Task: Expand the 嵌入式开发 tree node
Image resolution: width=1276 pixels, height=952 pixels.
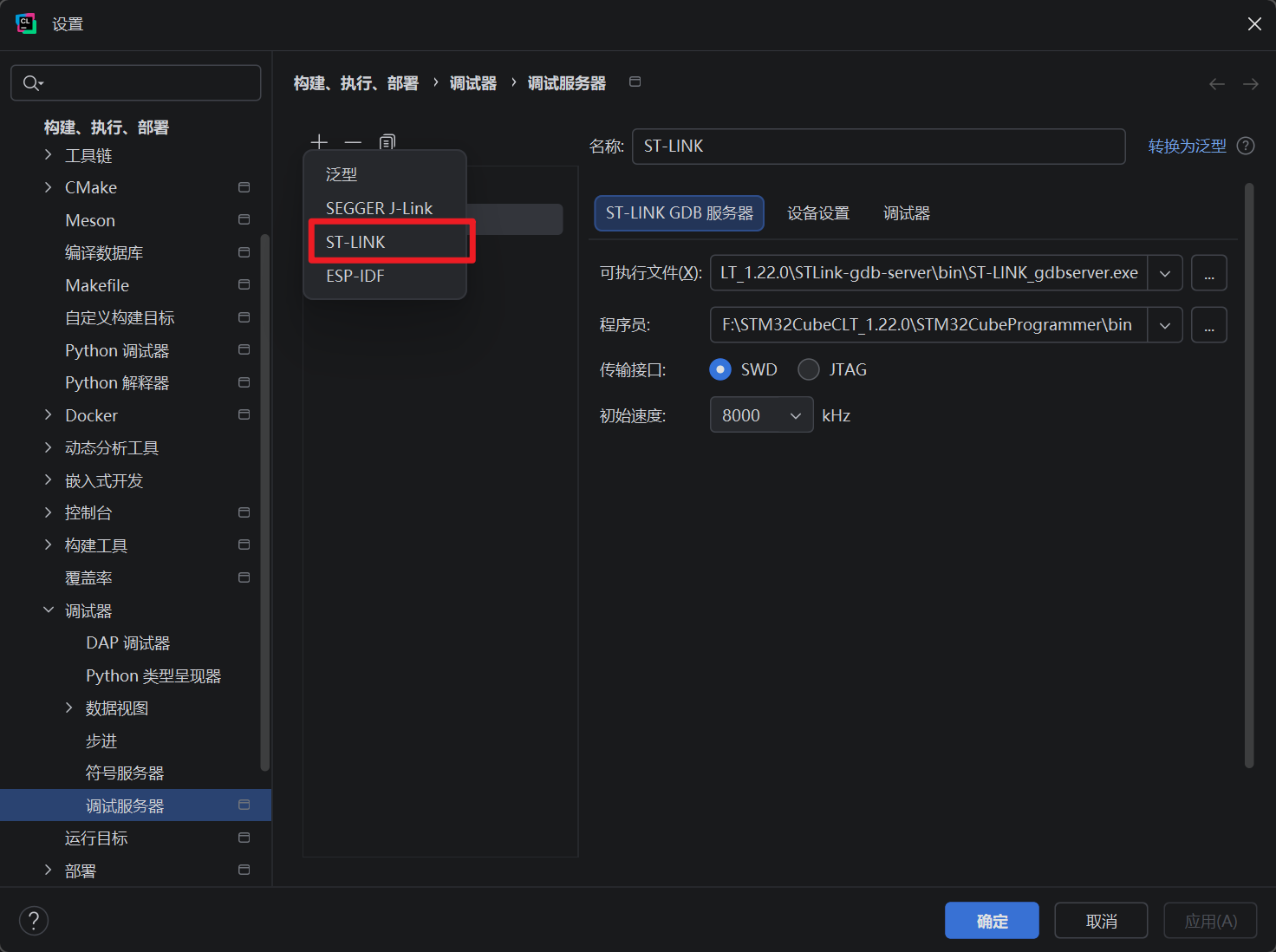Action: (x=49, y=480)
